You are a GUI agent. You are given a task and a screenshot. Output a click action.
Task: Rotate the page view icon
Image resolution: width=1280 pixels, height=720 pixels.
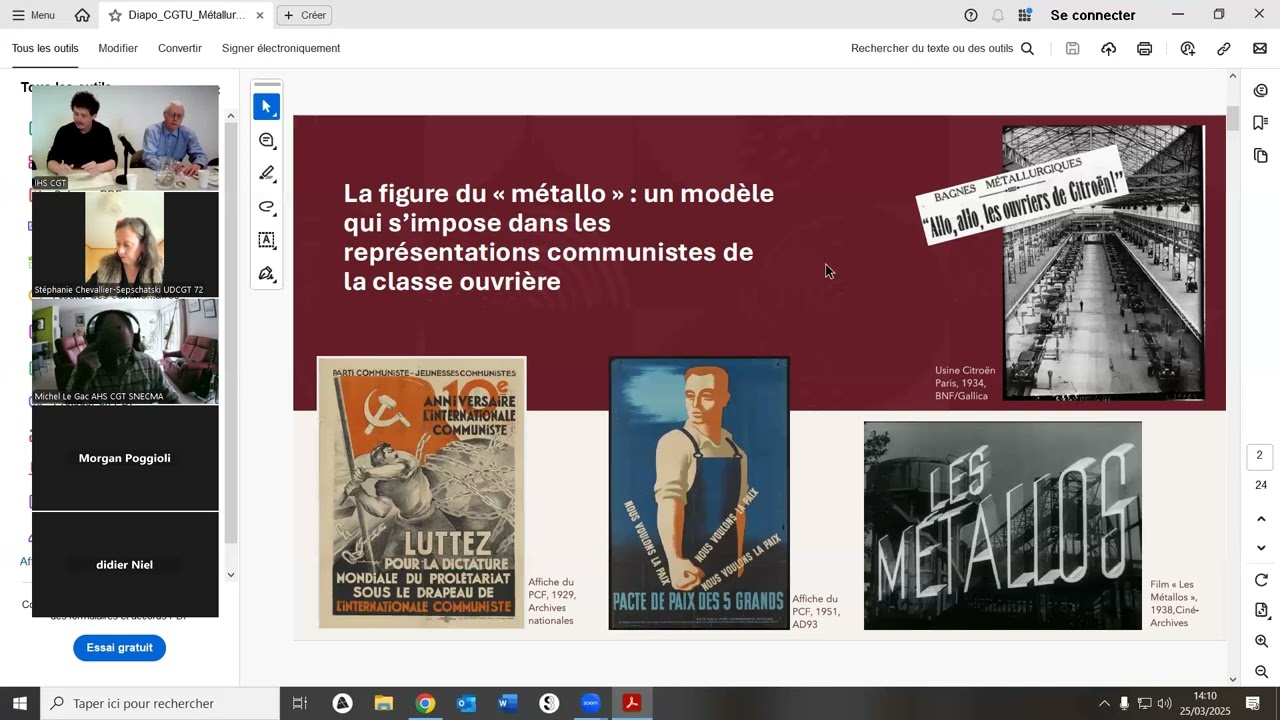(1261, 580)
